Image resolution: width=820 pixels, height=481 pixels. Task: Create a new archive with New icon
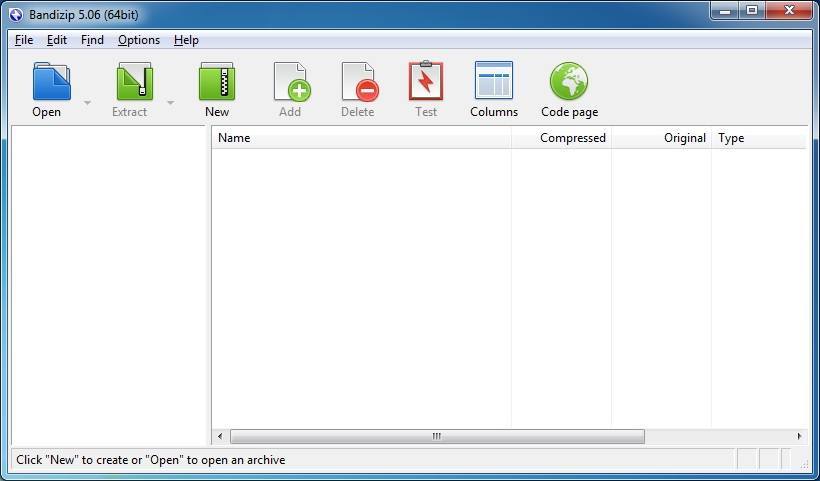click(x=217, y=81)
